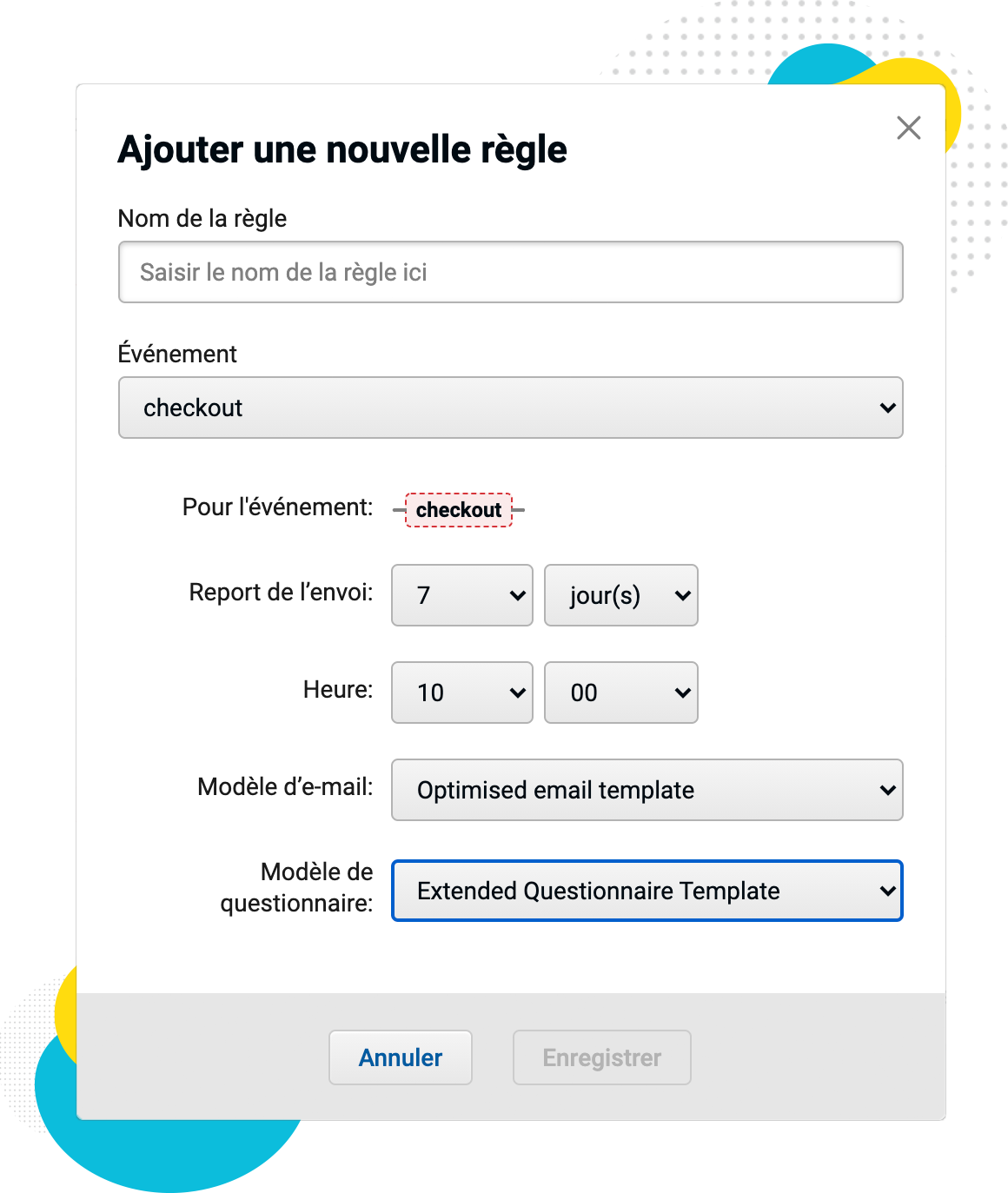The height and width of the screenshot is (1193, 1008).
Task: Open the Extended Questionnaire Template dropdown
Action: (647, 891)
